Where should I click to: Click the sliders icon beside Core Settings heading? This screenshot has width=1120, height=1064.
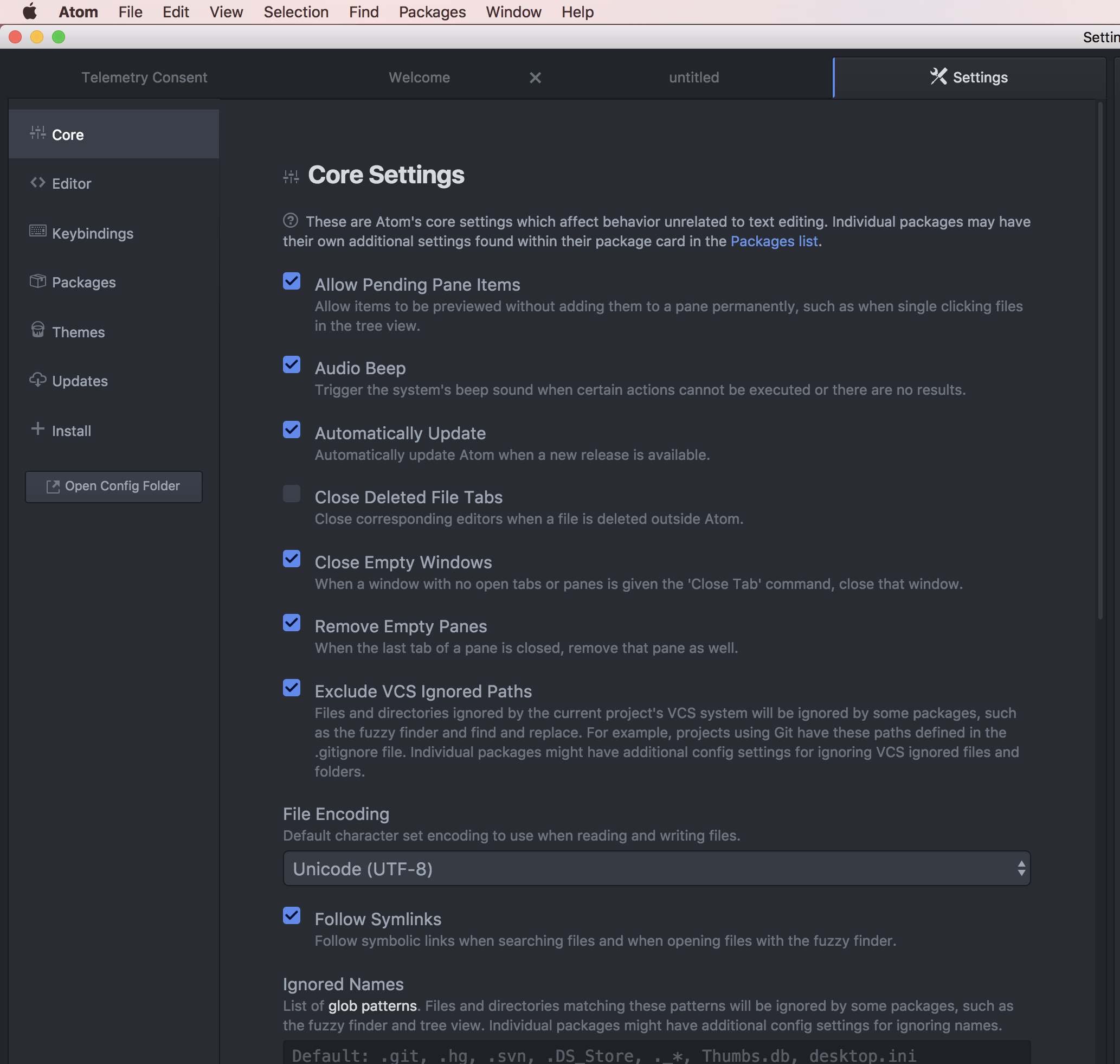291,176
